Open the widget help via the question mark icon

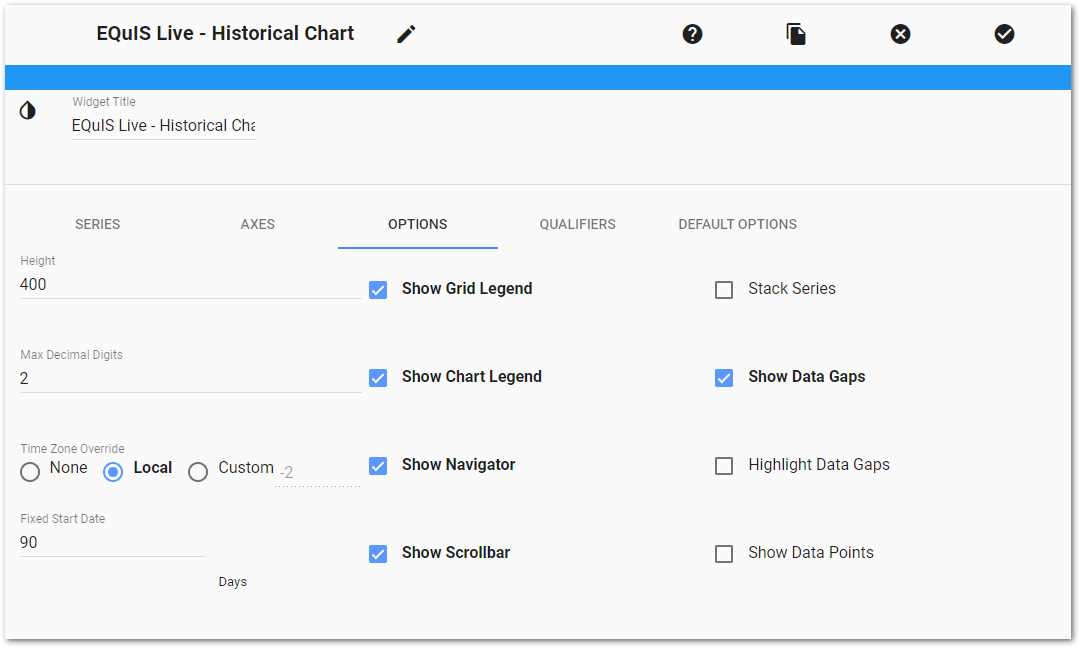pyautogui.click(x=693, y=33)
